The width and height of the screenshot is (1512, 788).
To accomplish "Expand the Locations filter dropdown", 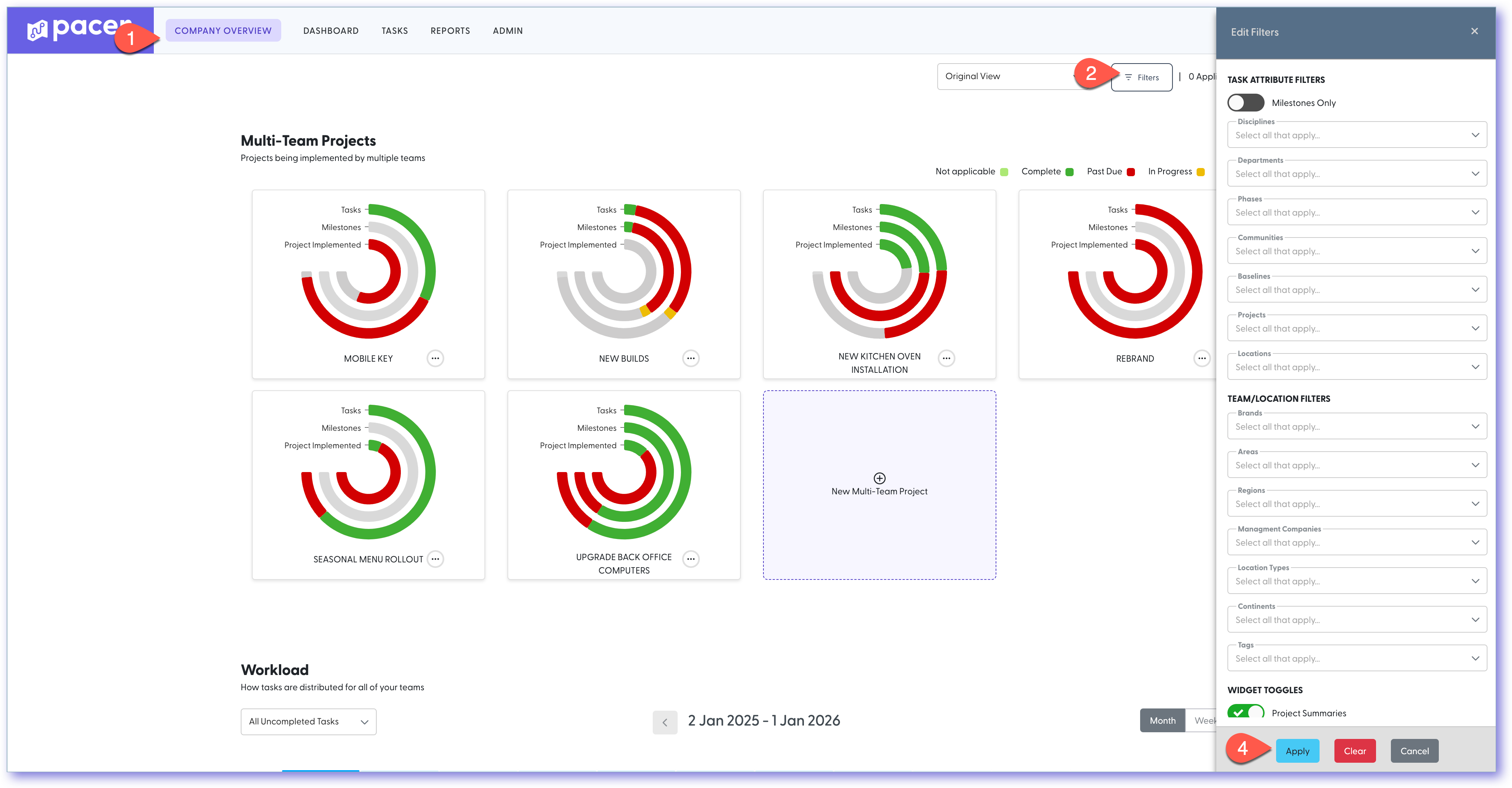I will pyautogui.click(x=1356, y=367).
